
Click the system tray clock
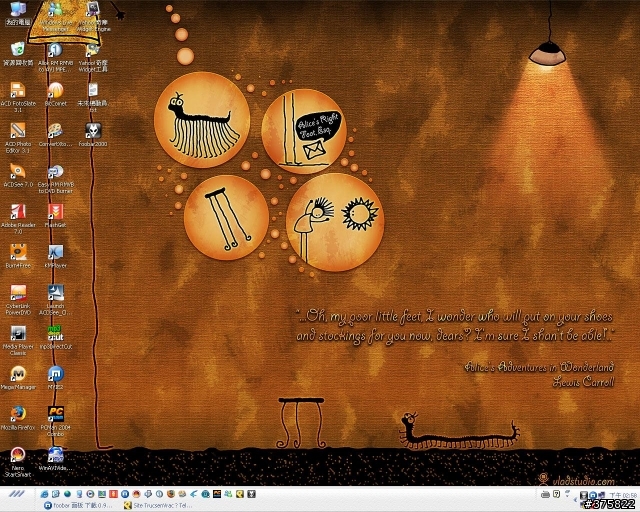(623, 495)
